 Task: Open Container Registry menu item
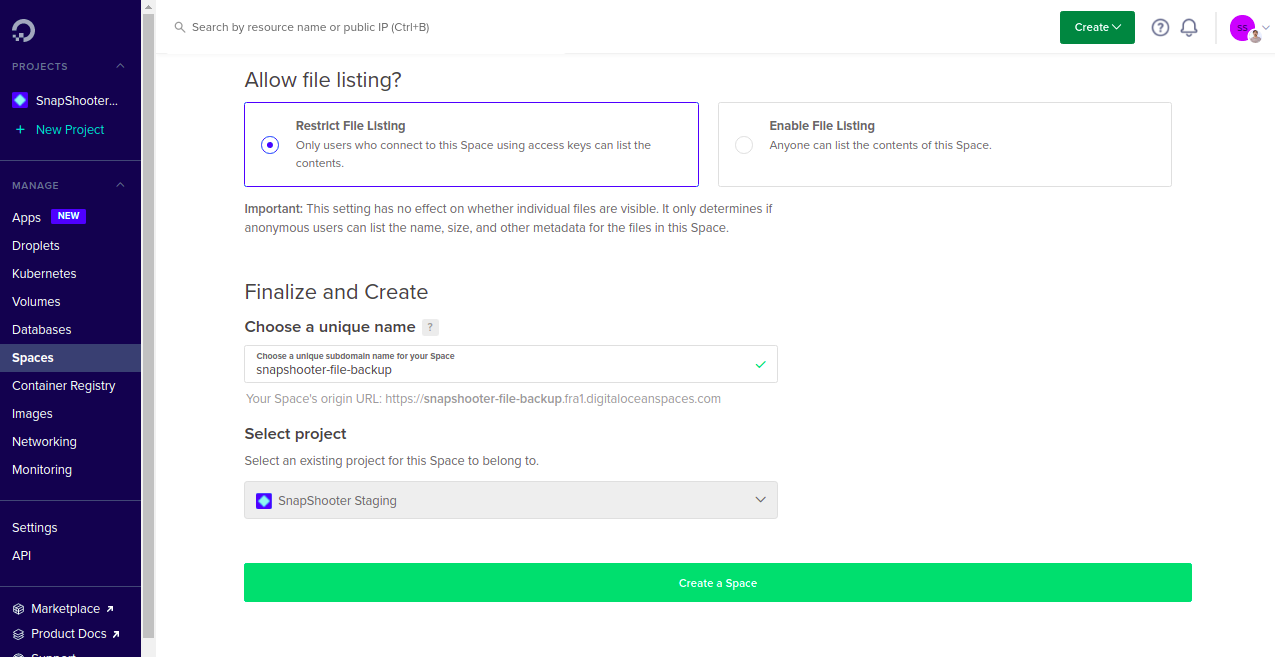pos(64,386)
